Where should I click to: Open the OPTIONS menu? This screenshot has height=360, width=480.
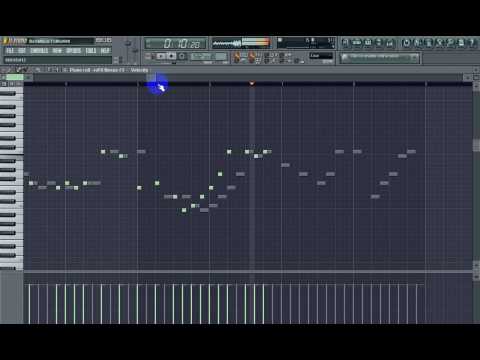(x=73, y=51)
